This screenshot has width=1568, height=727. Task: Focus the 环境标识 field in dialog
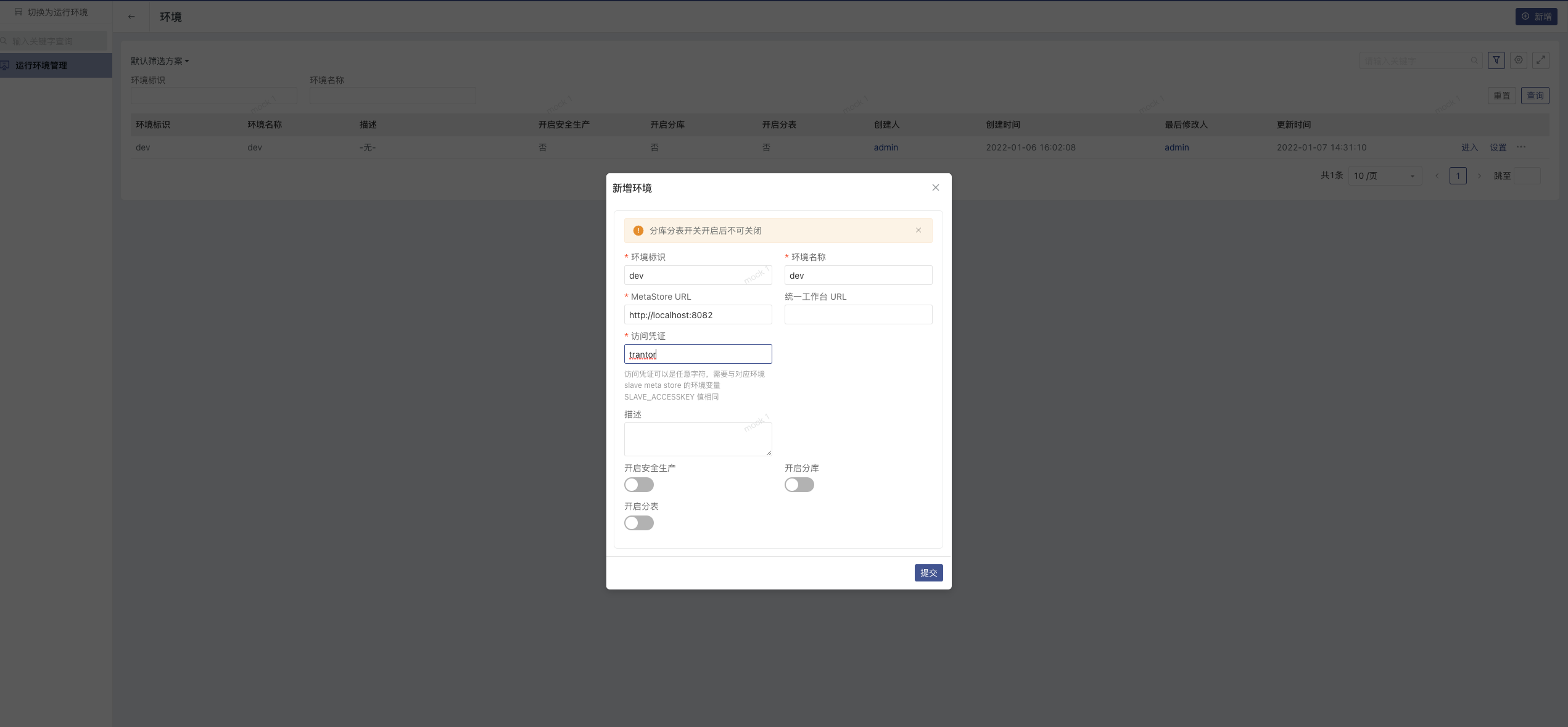tap(698, 275)
